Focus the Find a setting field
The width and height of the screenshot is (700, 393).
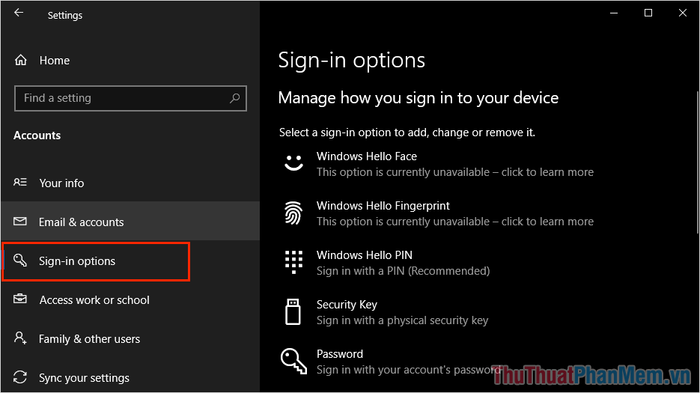coord(130,98)
